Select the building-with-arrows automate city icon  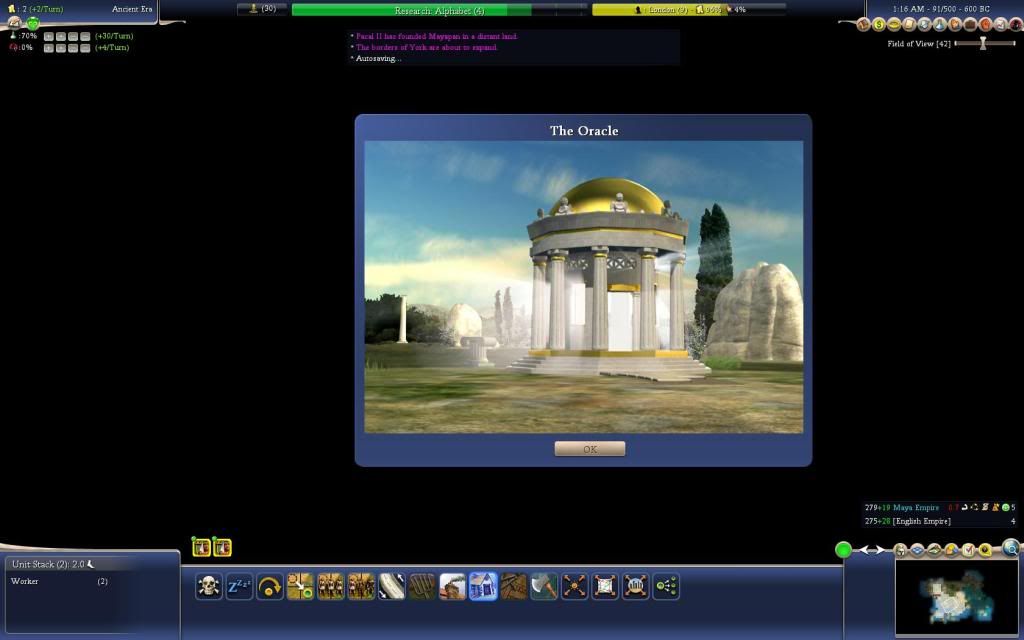[635, 586]
